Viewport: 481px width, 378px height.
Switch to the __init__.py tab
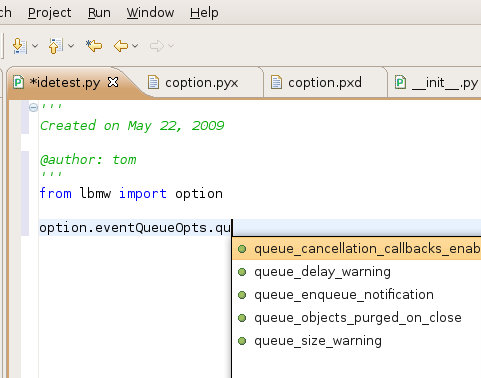click(445, 83)
